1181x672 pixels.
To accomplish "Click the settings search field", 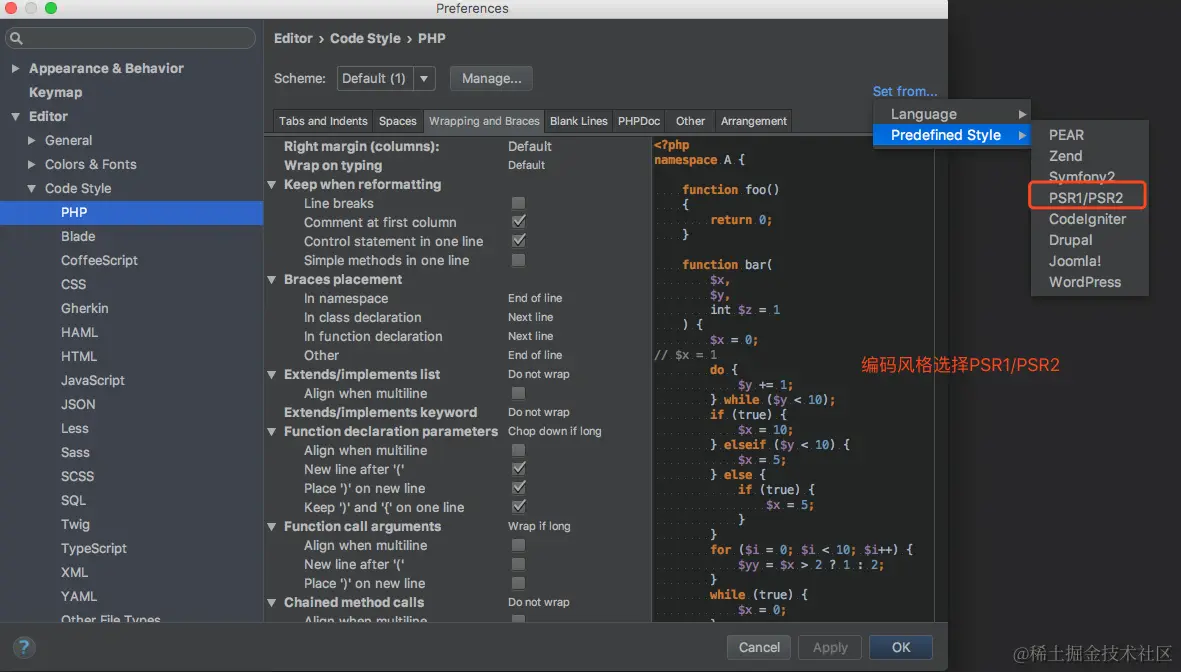I will (130, 38).
